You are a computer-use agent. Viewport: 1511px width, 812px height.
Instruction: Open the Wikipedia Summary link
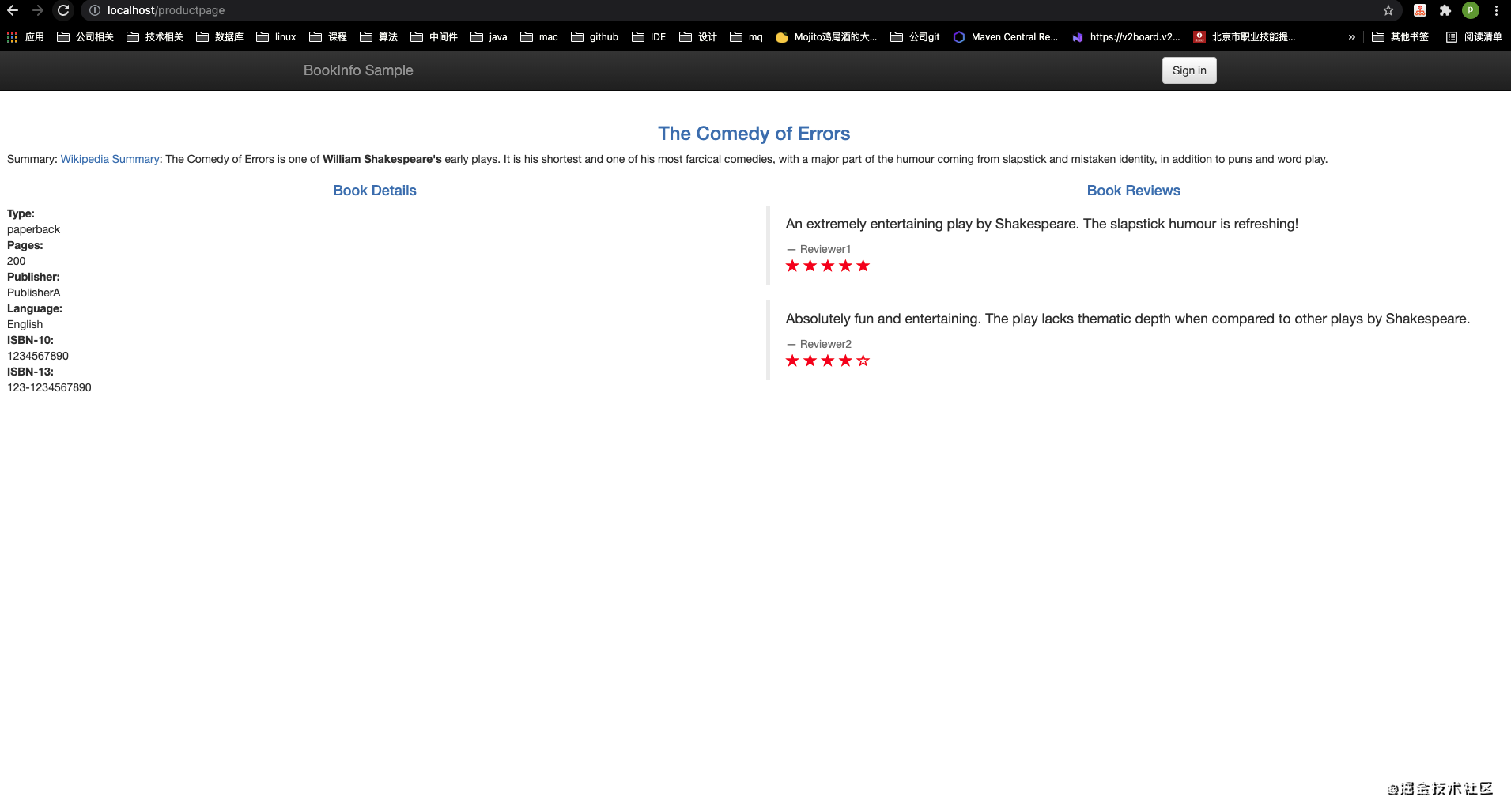coord(109,159)
